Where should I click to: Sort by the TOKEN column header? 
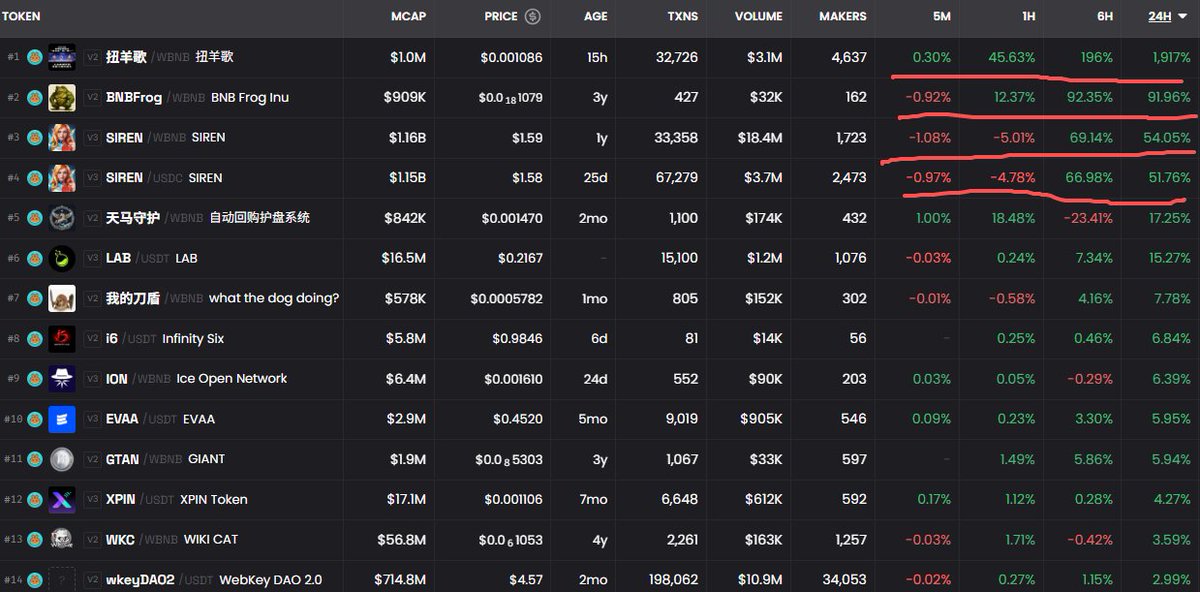coord(20,16)
